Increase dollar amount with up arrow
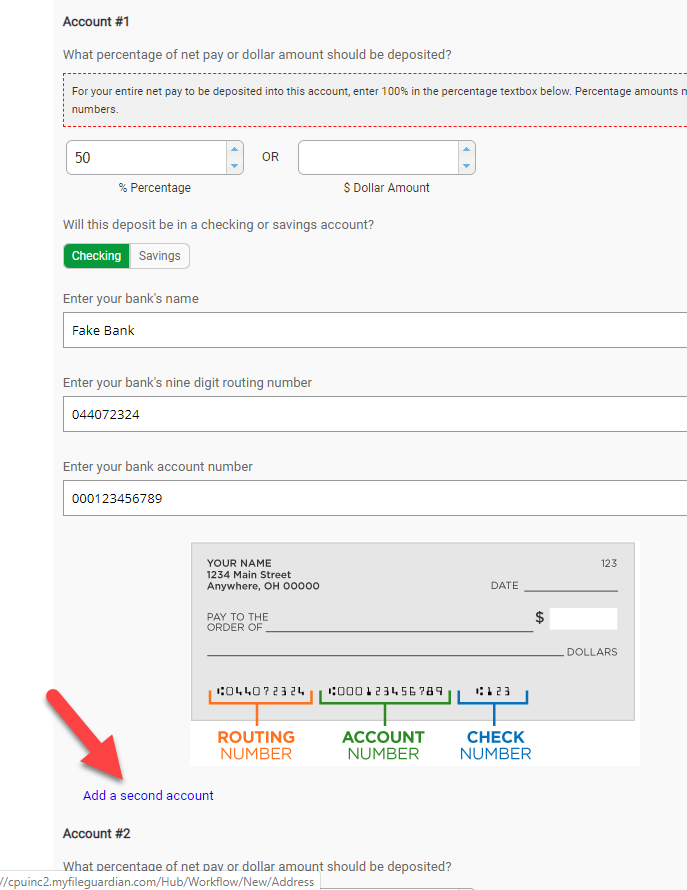The image size is (687, 890). (465, 150)
